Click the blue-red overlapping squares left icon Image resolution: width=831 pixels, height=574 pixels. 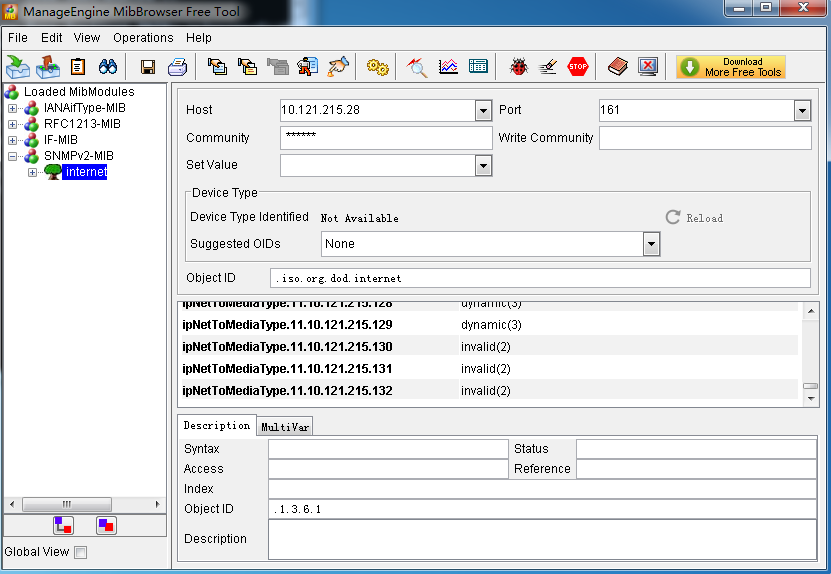[64, 525]
